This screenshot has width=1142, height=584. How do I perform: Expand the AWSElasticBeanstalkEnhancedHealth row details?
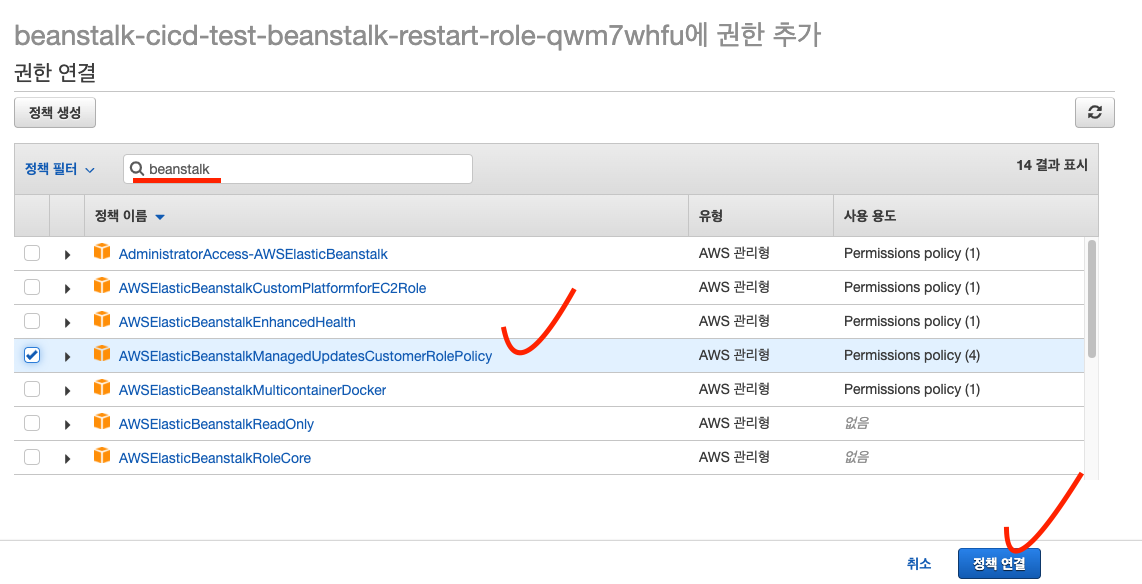pos(67,323)
